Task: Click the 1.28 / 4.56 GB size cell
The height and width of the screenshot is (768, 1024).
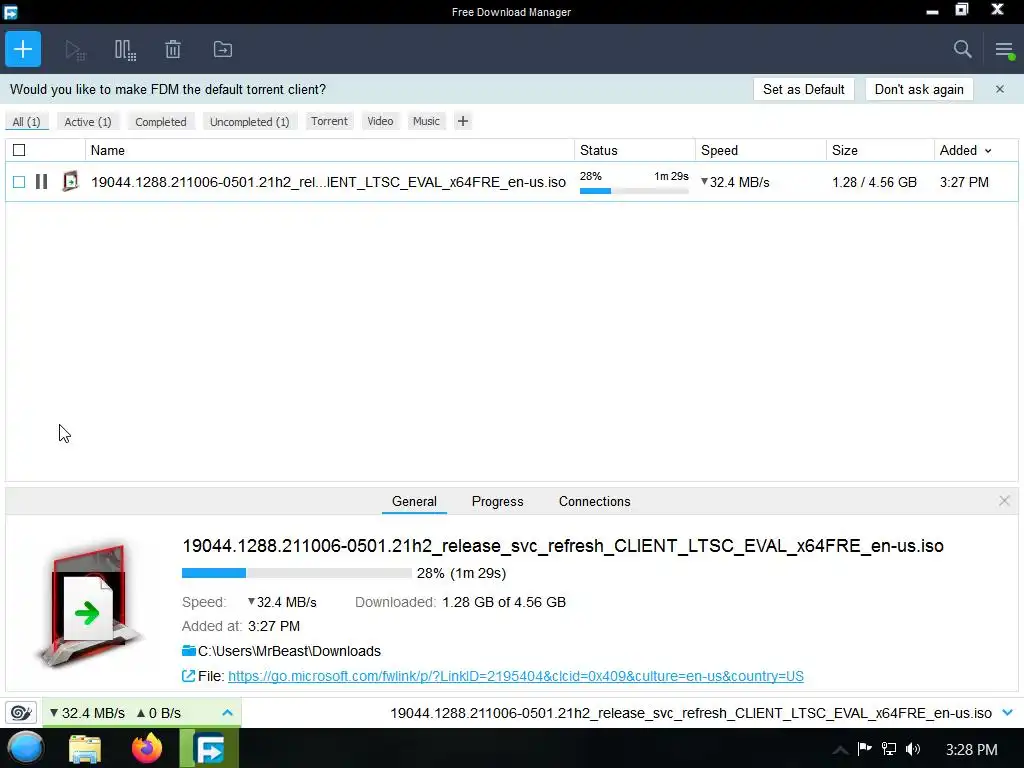Action: pyautogui.click(x=874, y=182)
